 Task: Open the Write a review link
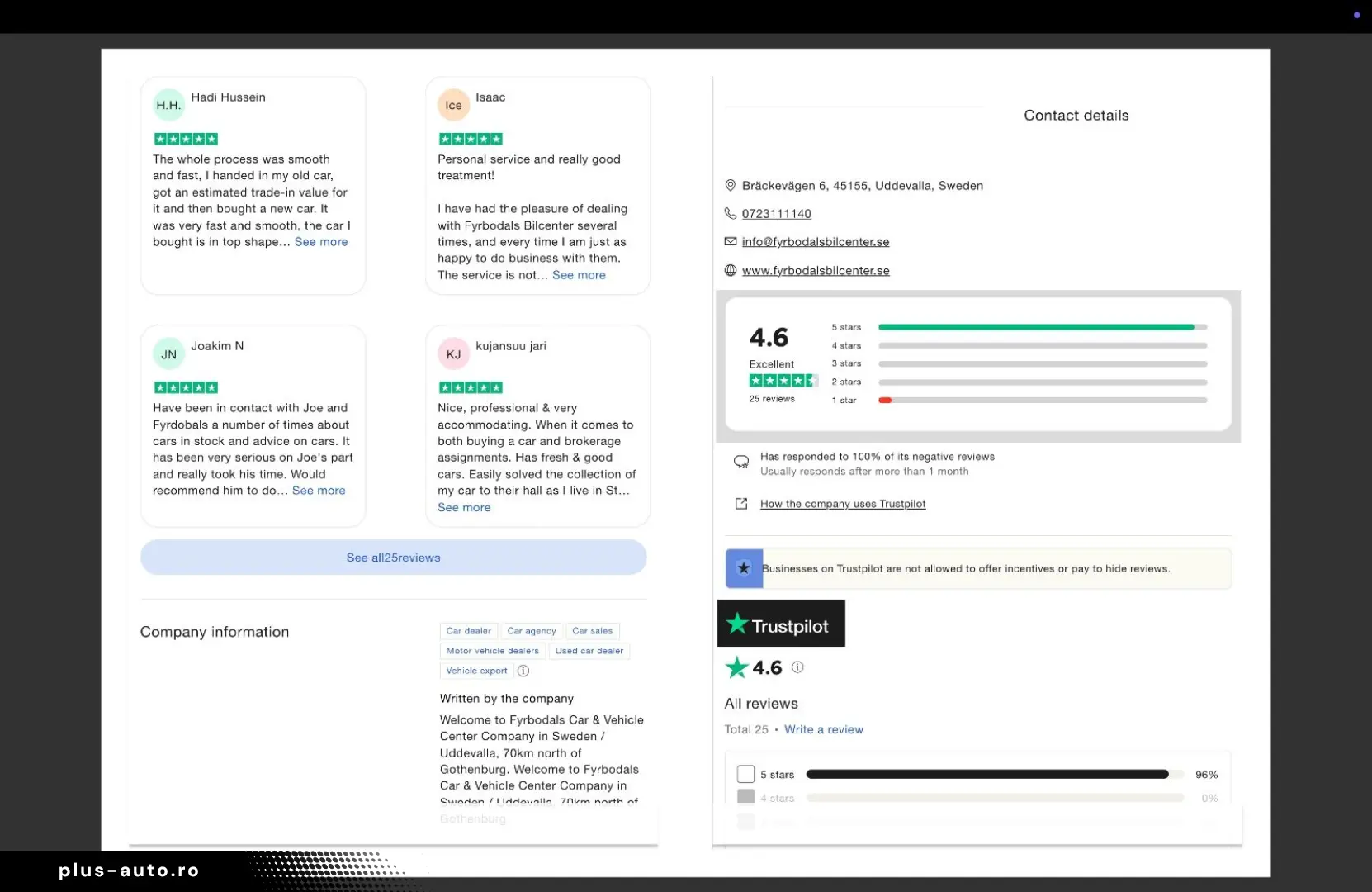pyautogui.click(x=823, y=729)
